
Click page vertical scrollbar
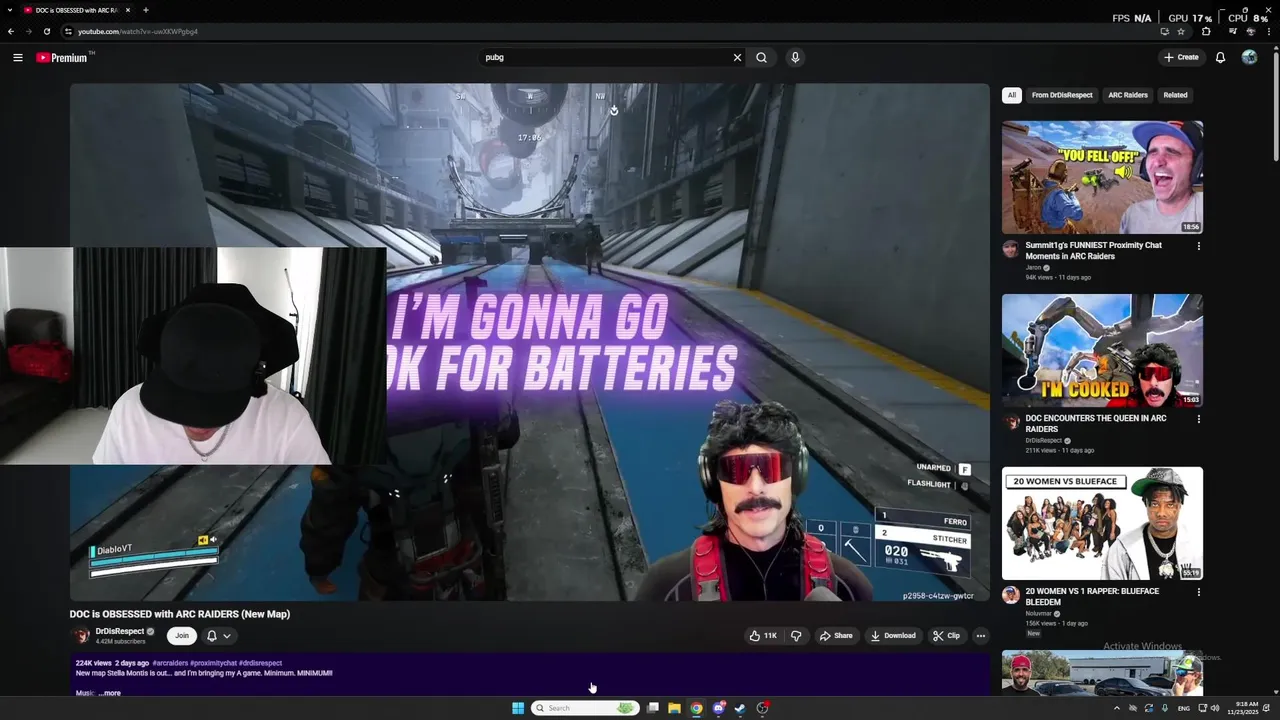1275,105
